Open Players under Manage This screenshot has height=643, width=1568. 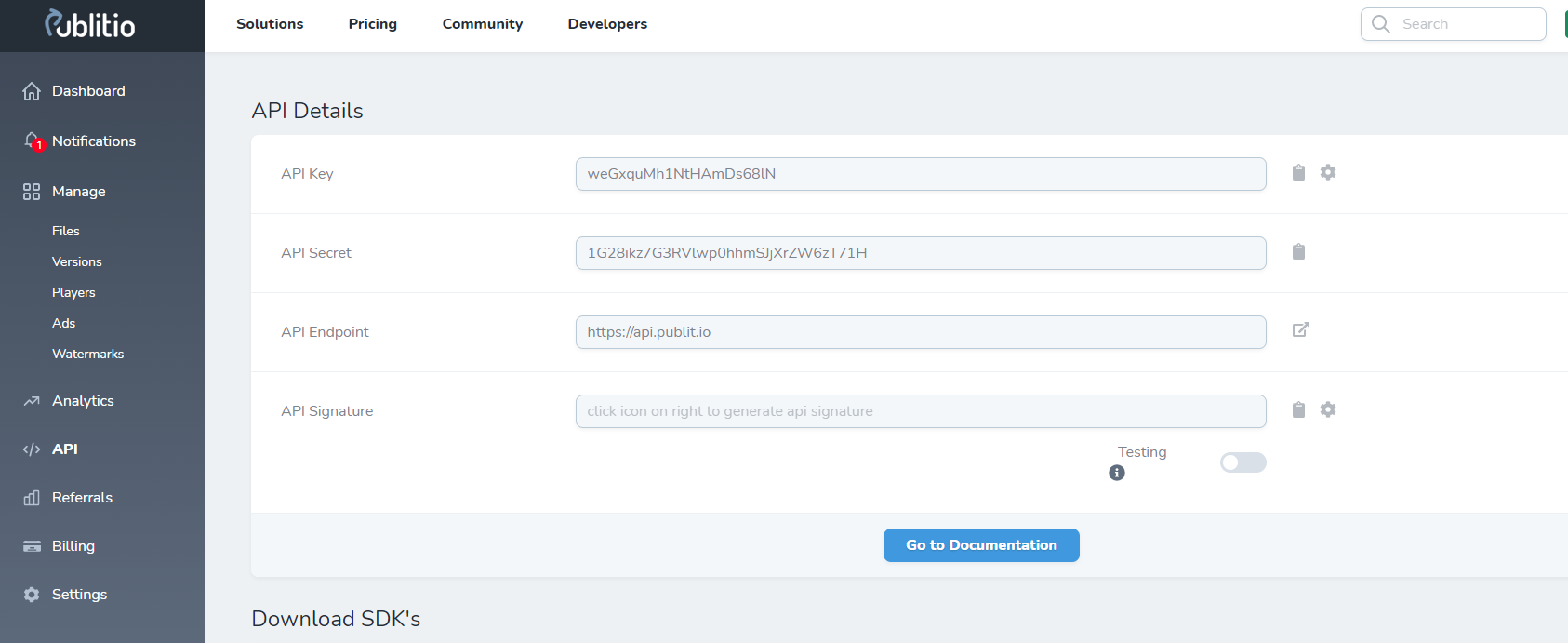tap(73, 292)
